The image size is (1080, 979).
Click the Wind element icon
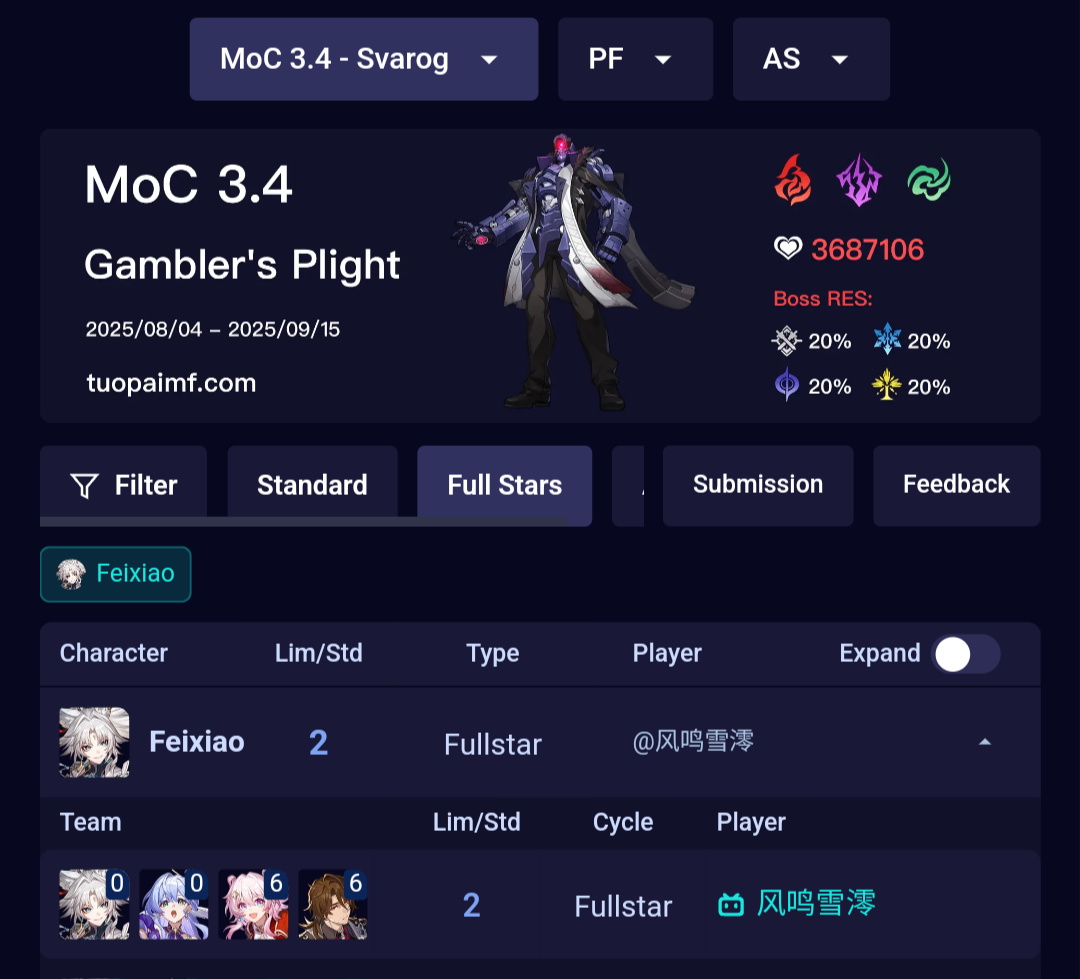coord(928,180)
